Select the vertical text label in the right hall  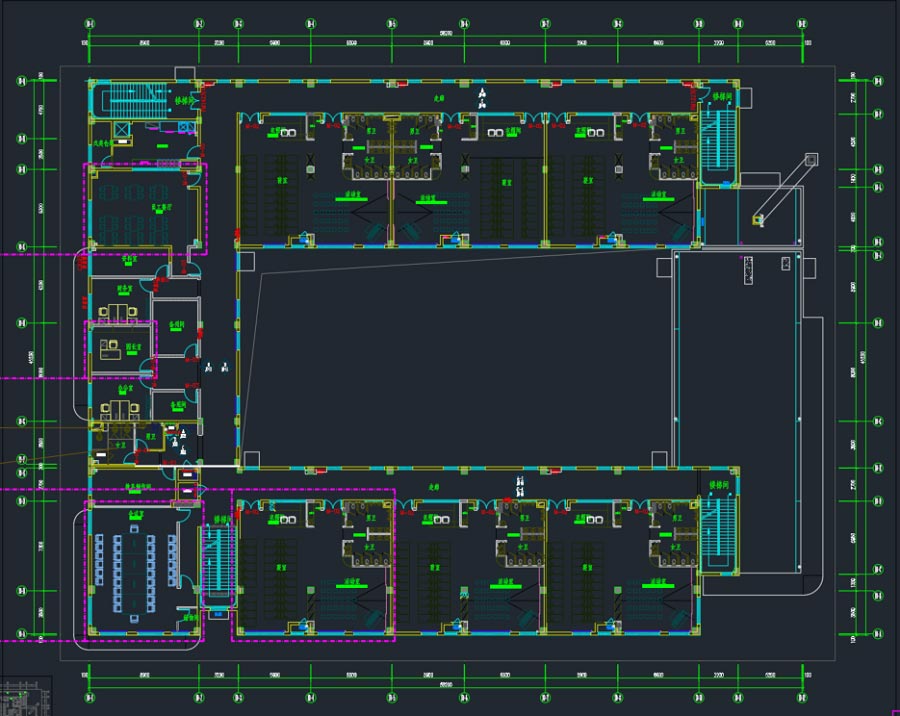pyautogui.click(x=748, y=270)
